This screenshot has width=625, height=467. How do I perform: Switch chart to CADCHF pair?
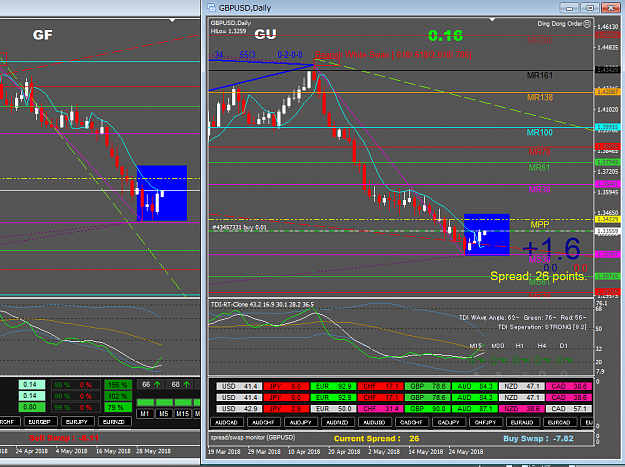pyautogui.click(x=411, y=422)
